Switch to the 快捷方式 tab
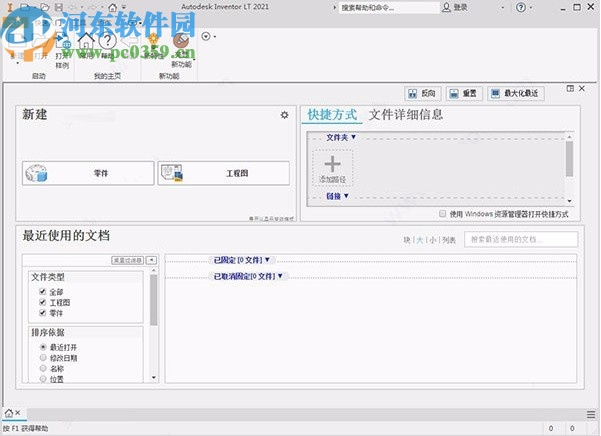 point(332,115)
